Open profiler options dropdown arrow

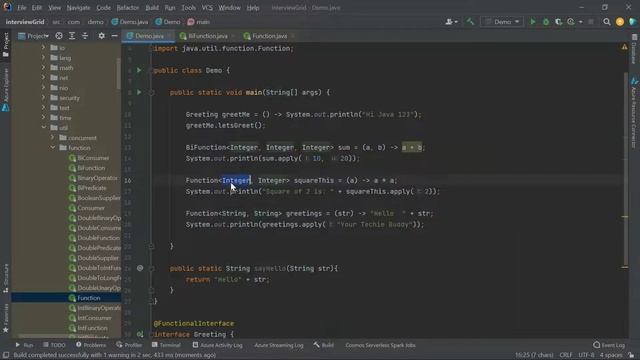(580, 22)
